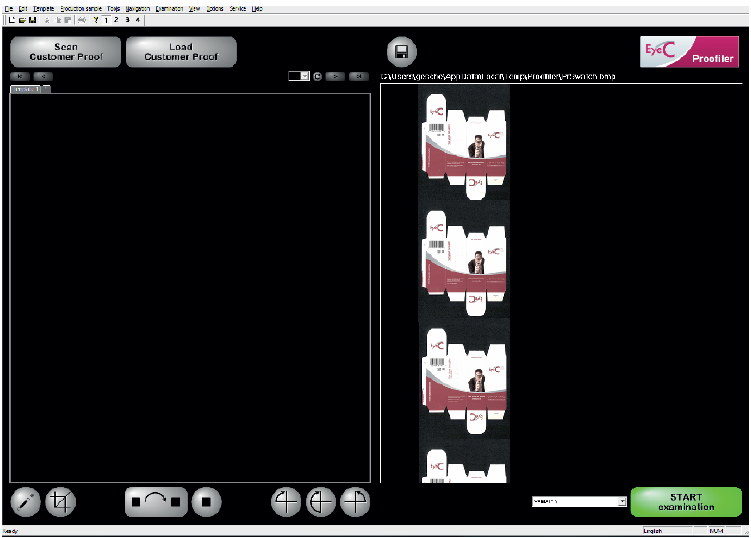Viewport: 751px width, 538px height.
Task: Select the crop tool
Action: coord(60,502)
